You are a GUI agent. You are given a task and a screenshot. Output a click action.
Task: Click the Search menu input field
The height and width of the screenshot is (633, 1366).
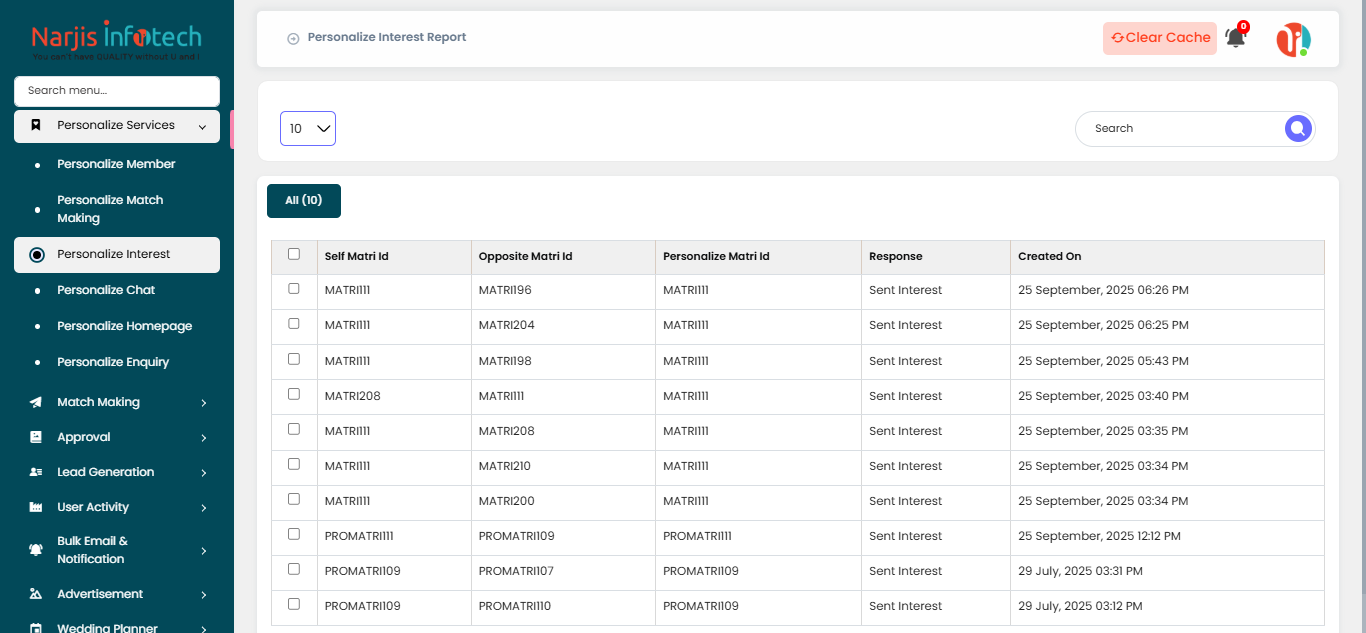point(117,90)
